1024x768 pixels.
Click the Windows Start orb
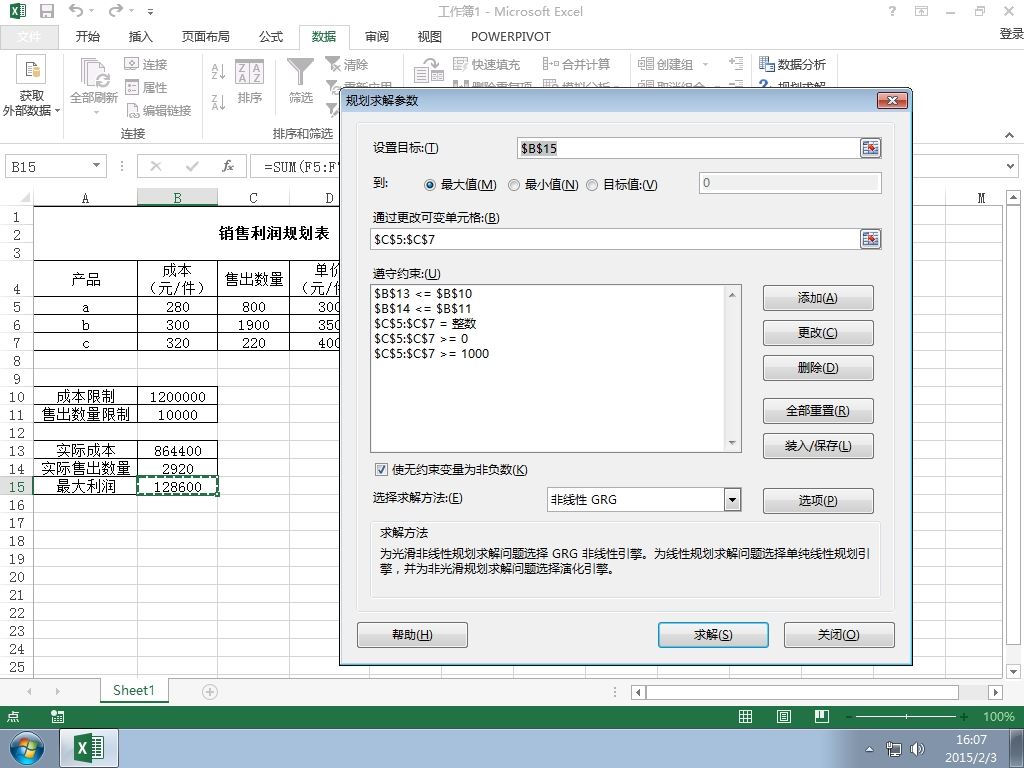tap(26, 748)
